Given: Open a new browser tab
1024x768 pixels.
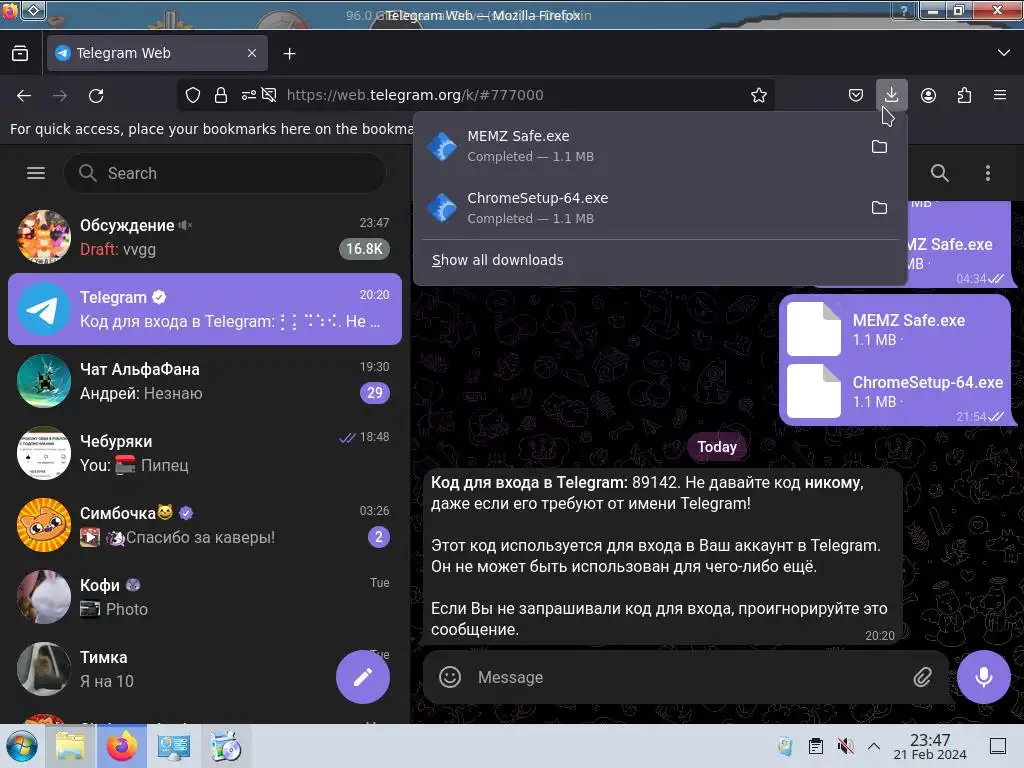Looking at the screenshot, I should 289,54.
